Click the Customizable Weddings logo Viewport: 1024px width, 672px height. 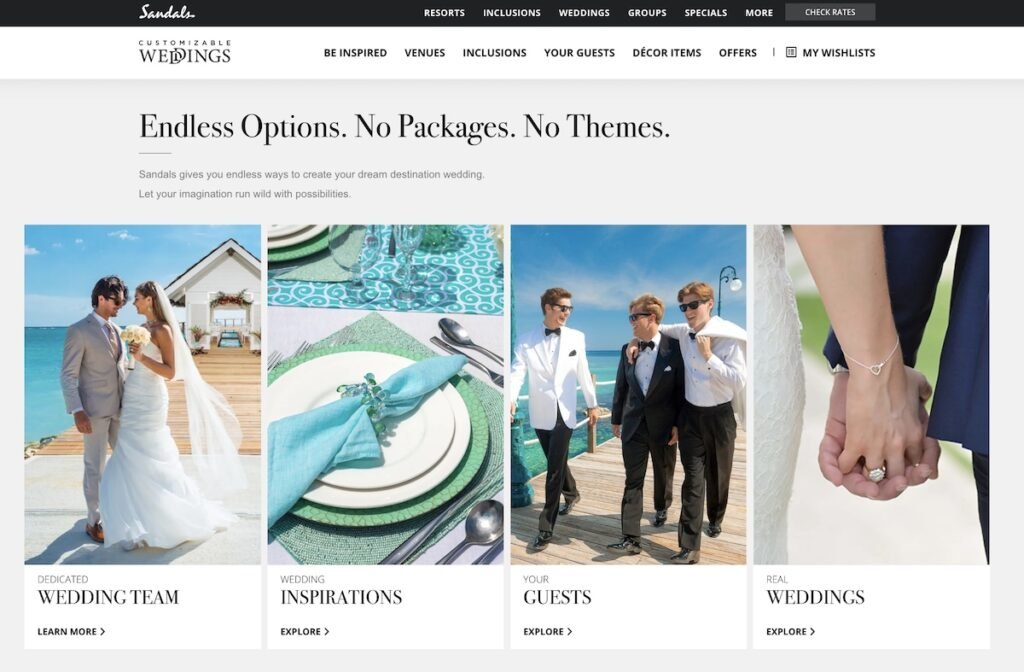(185, 52)
